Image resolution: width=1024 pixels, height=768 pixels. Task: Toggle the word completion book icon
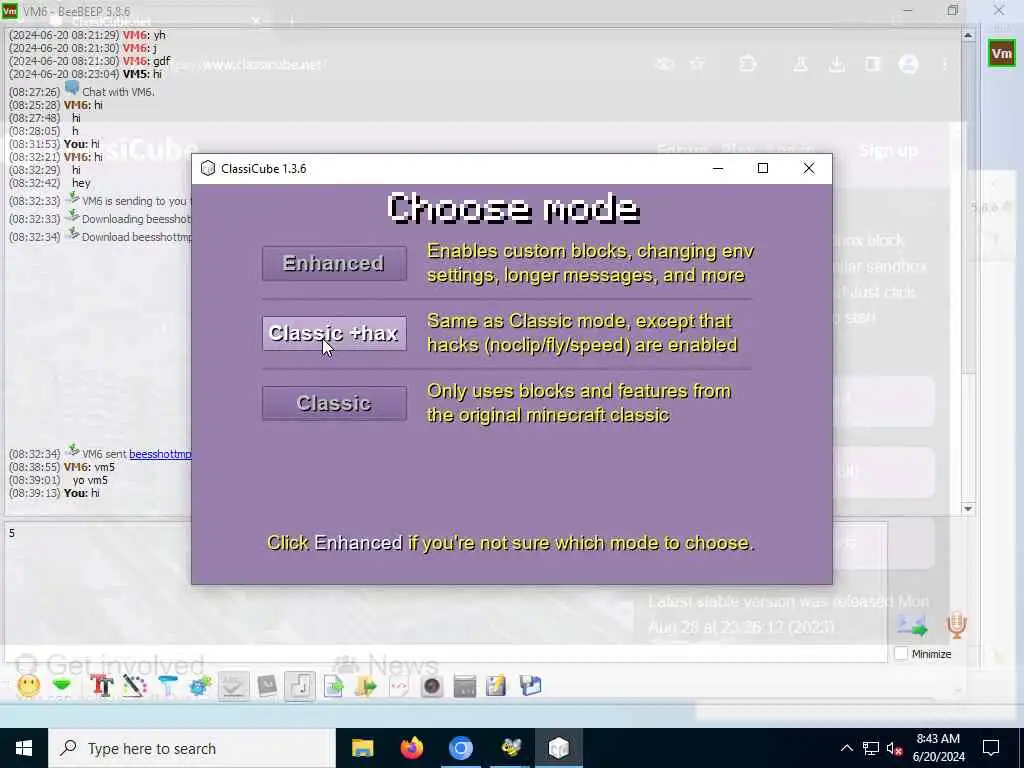pyautogui.click(x=267, y=686)
